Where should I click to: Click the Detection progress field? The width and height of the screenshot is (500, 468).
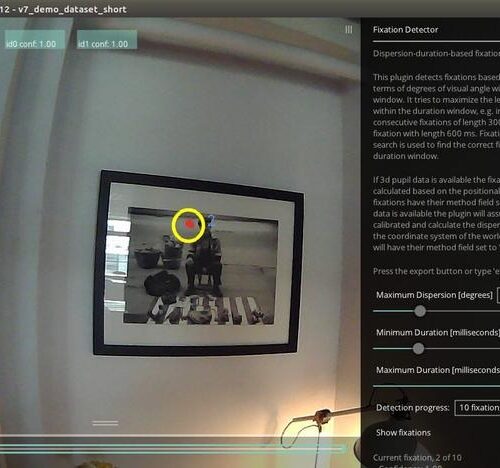tap(477, 408)
